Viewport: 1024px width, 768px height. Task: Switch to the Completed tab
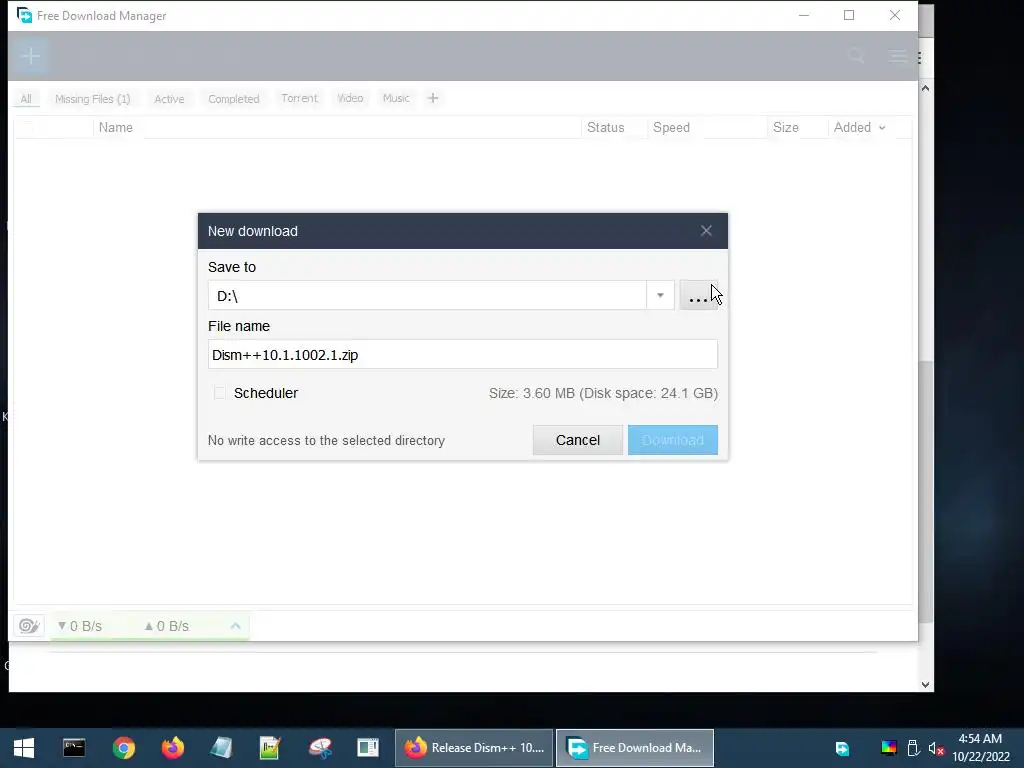coord(234,99)
